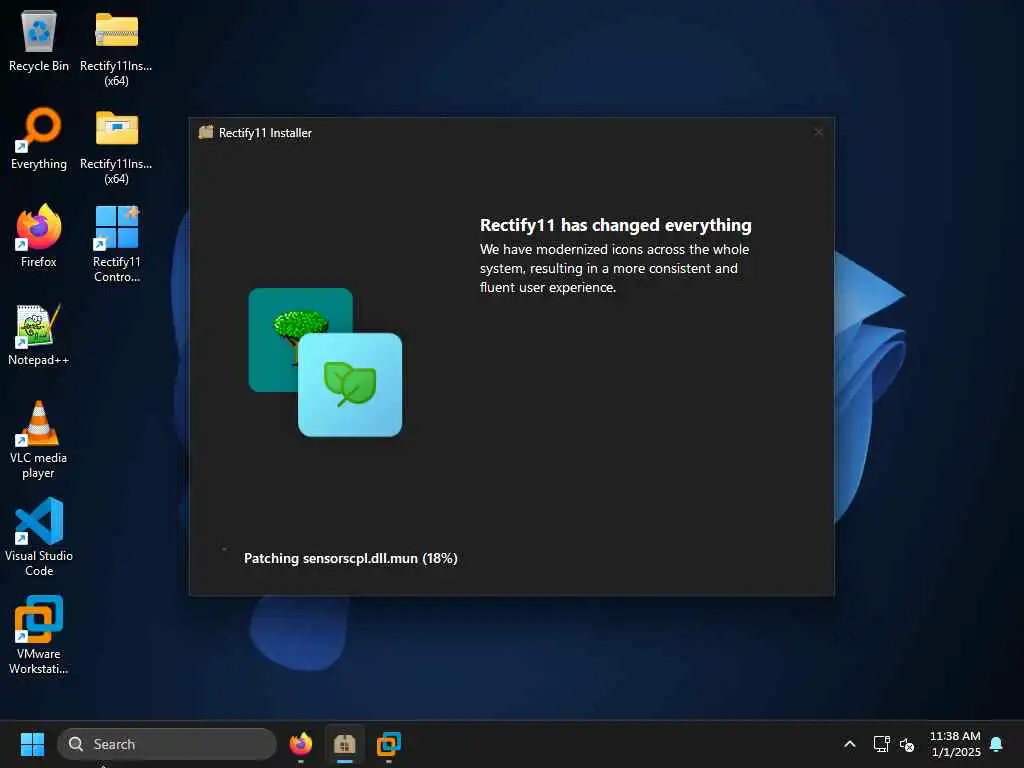Click the Rectify11 Installer title bar icon
Image resolution: width=1024 pixels, height=768 pixels.
coord(206,133)
